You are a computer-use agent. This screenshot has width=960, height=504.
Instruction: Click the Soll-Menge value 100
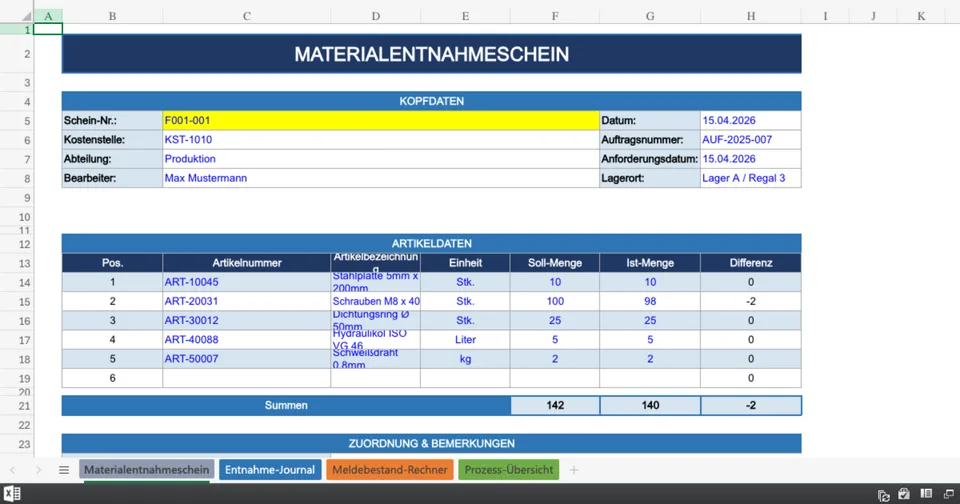[x=555, y=301]
